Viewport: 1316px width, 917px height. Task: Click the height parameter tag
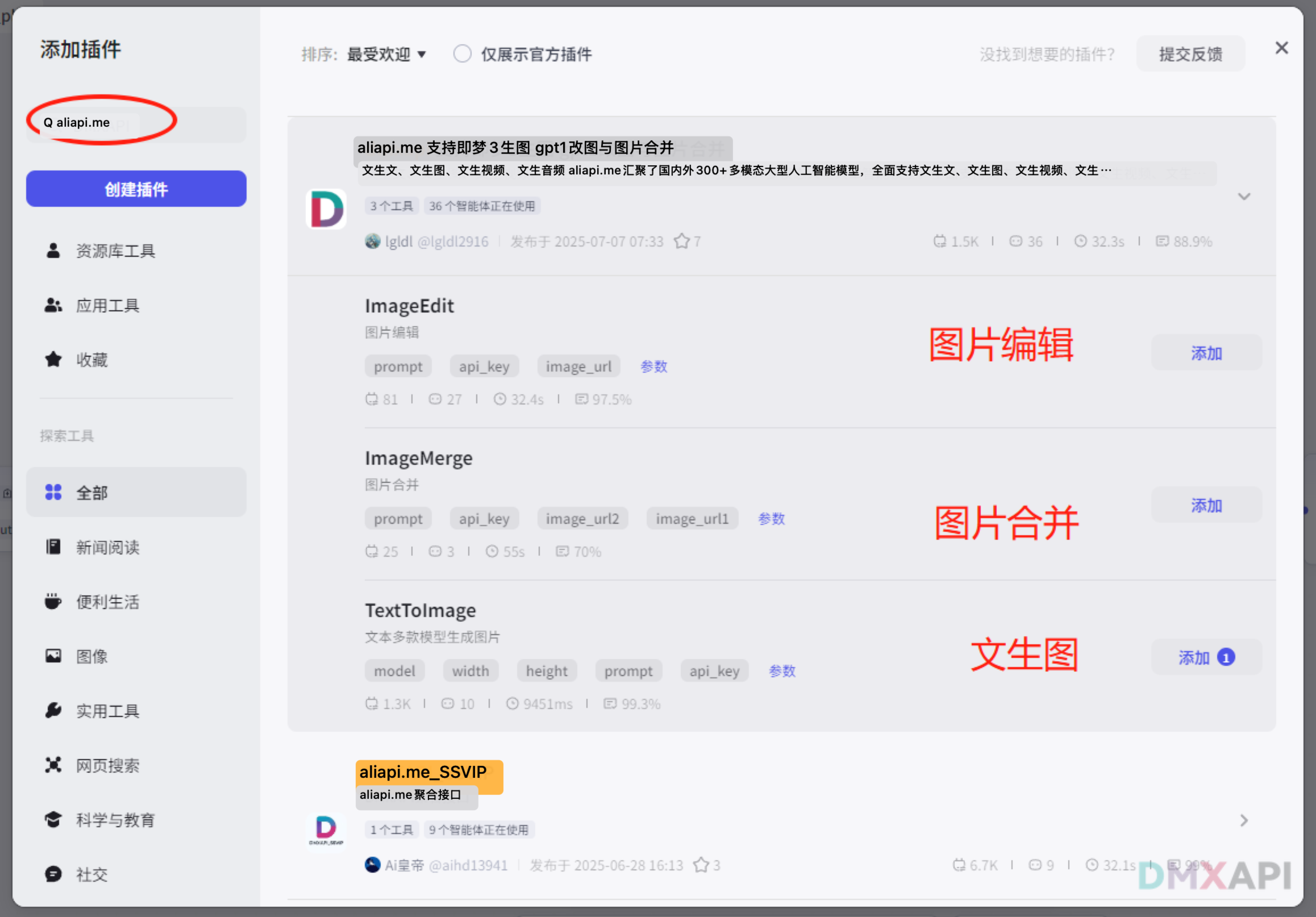(547, 670)
